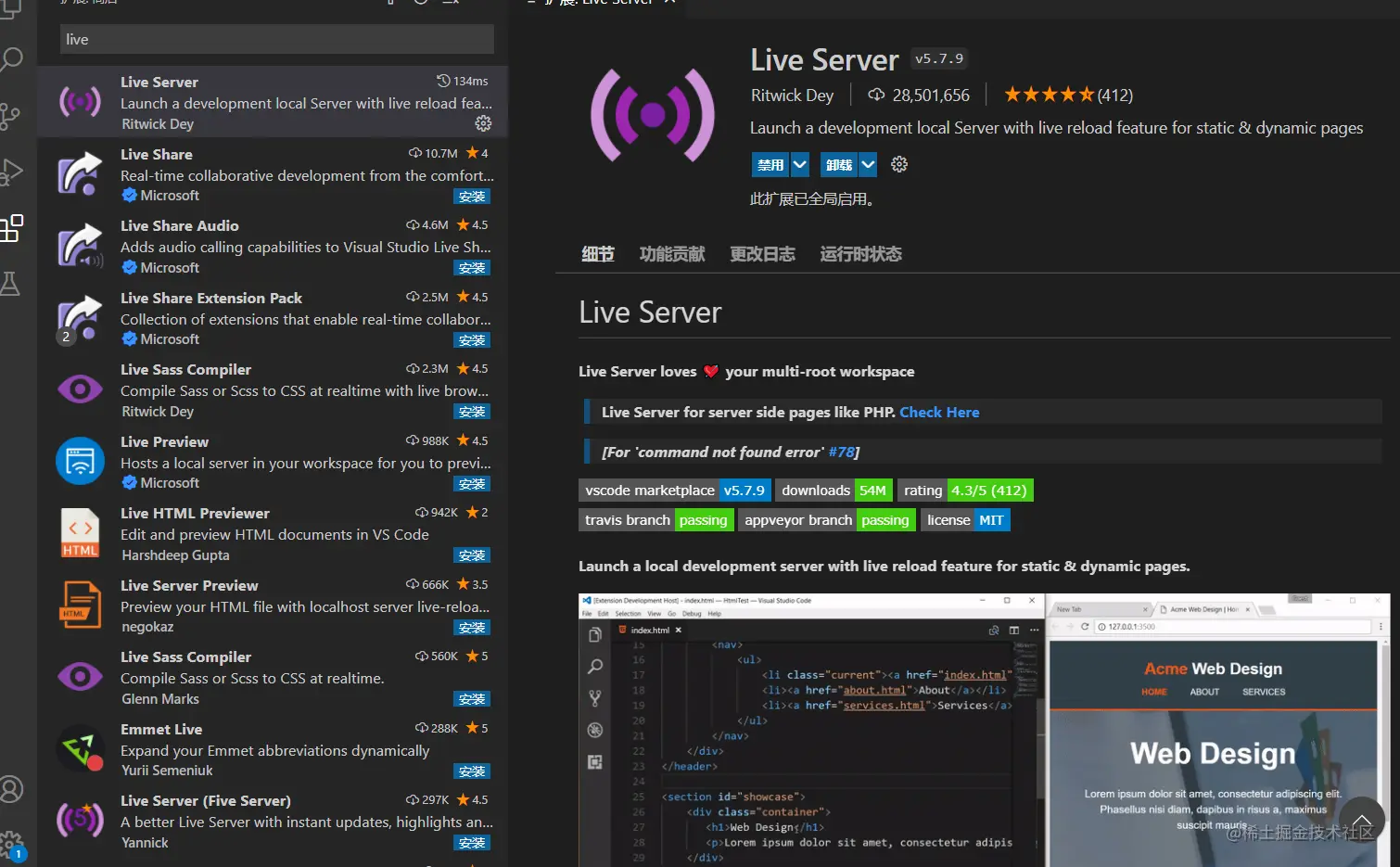Open publisher Ritwick Dey link in header
Viewport: 1400px width, 867px height.
tap(792, 95)
